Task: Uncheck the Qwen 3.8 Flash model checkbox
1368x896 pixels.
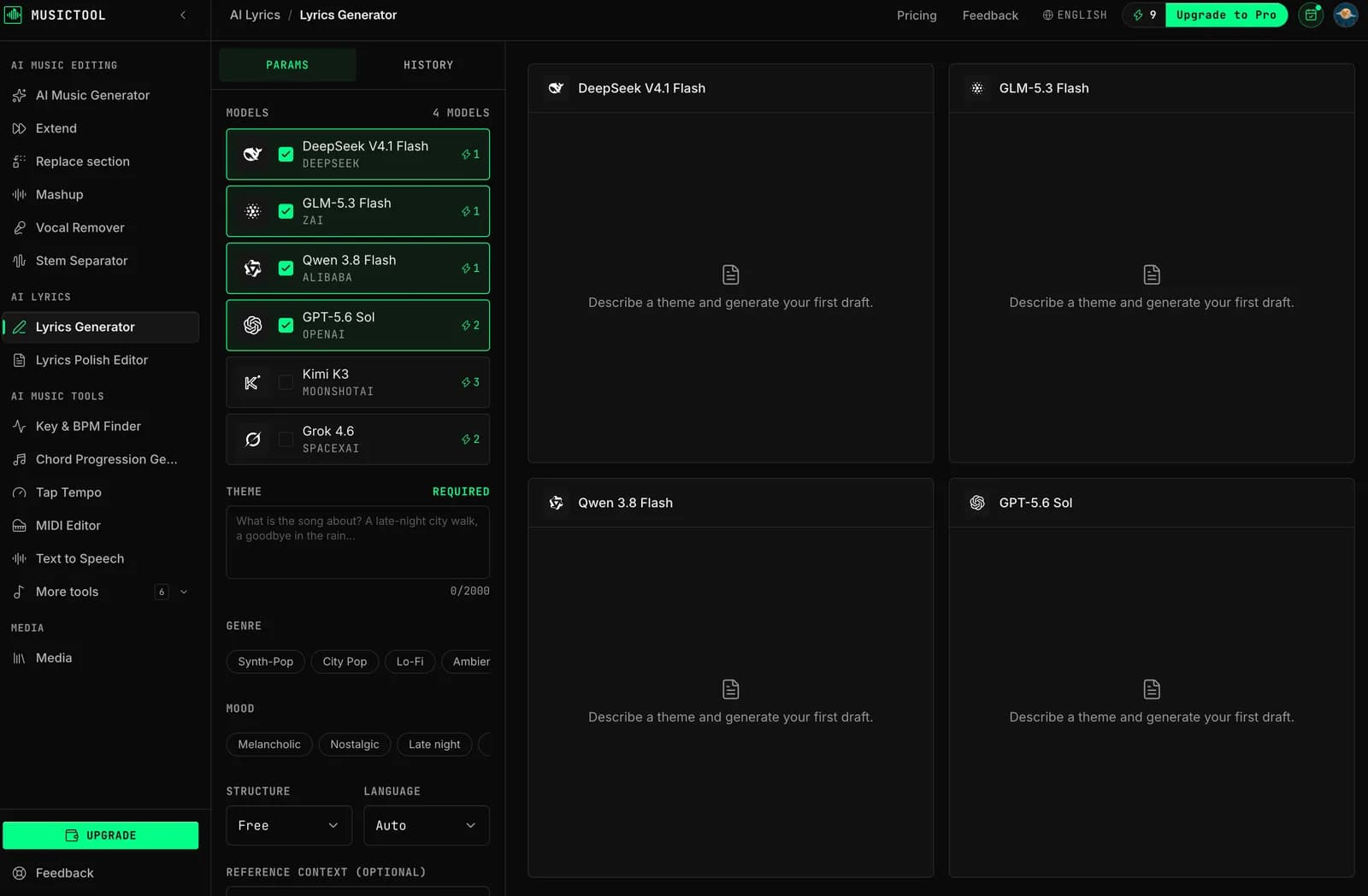Action: click(x=286, y=268)
